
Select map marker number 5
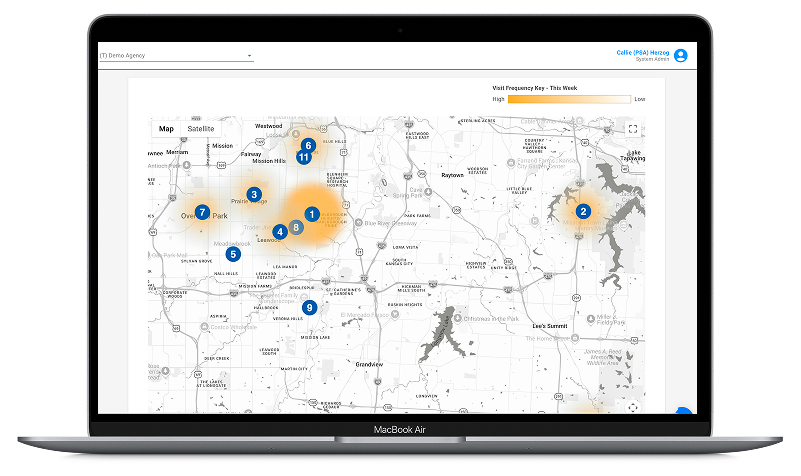click(233, 254)
